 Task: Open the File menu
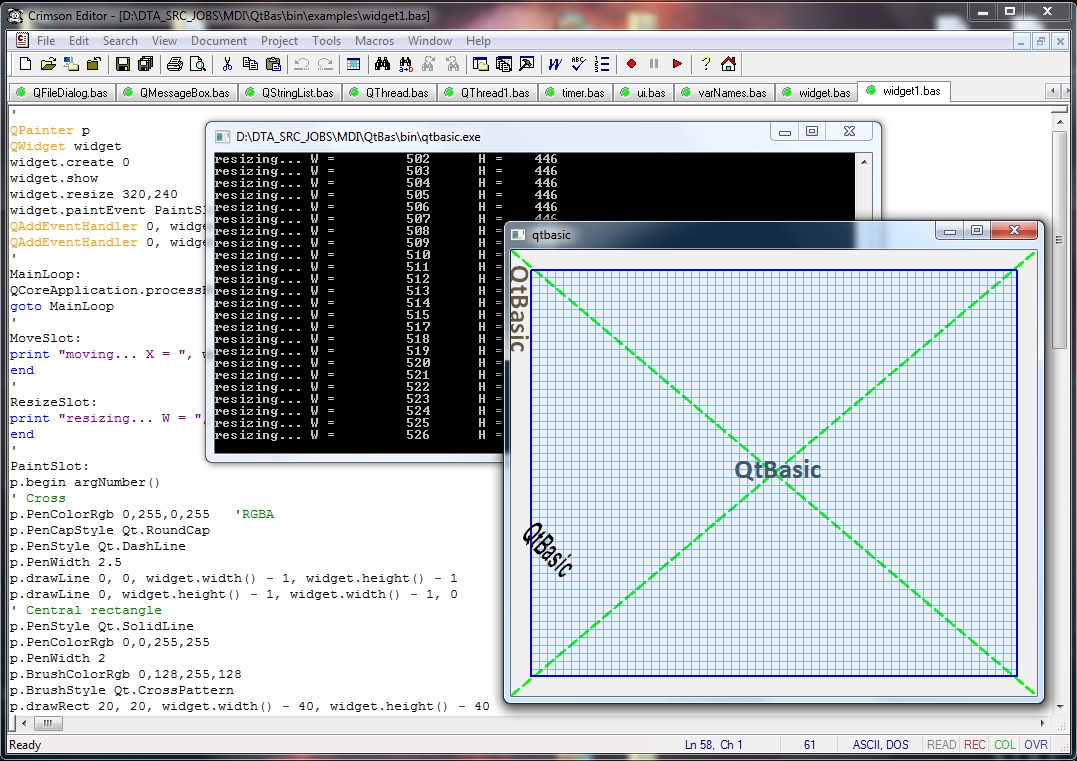[46, 41]
